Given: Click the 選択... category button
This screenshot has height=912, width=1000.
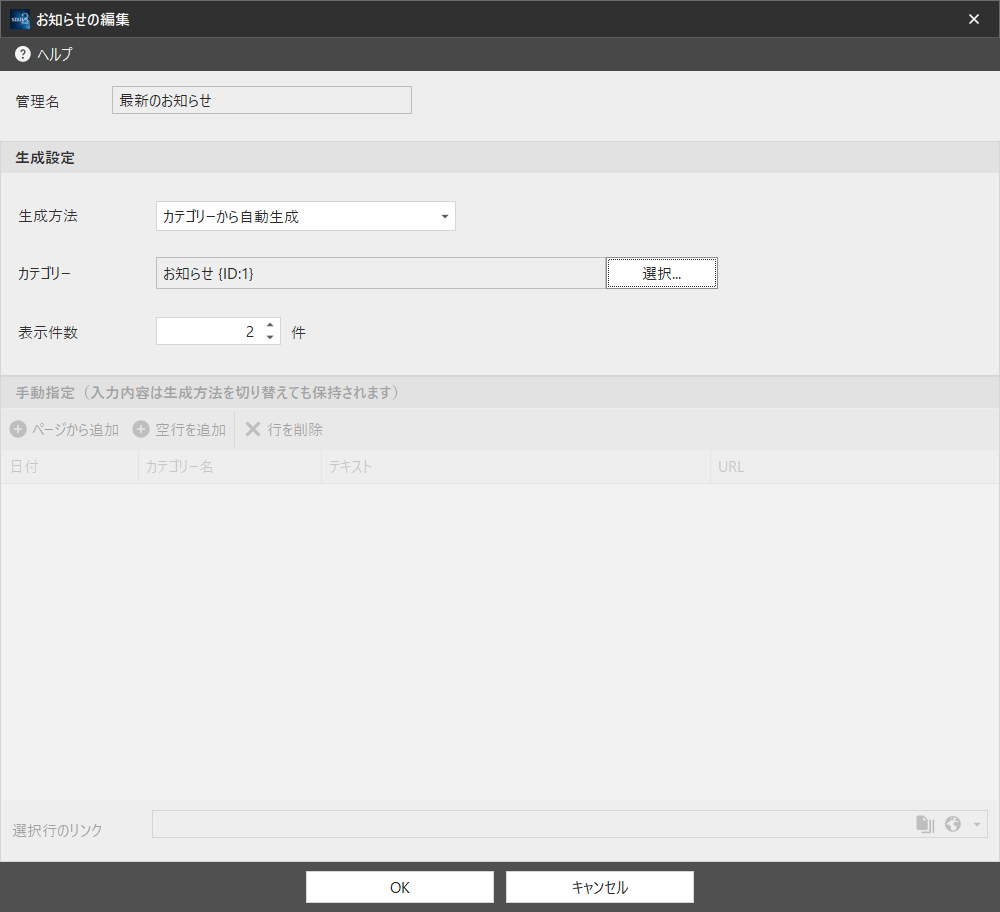Looking at the screenshot, I should point(662,273).
